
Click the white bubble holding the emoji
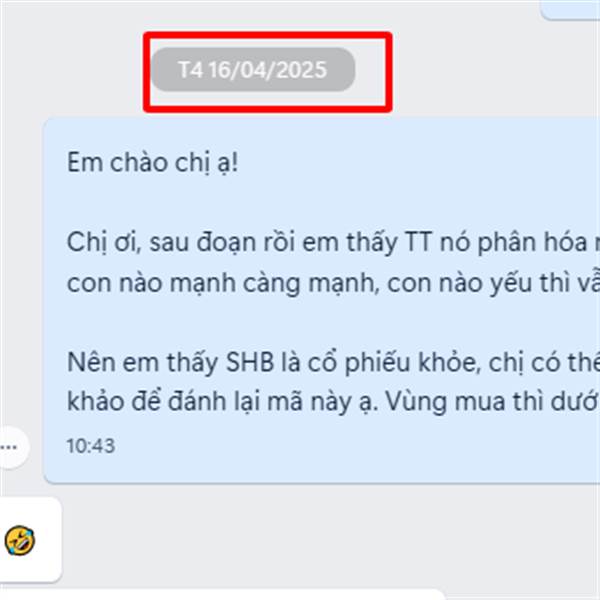(x=31, y=540)
